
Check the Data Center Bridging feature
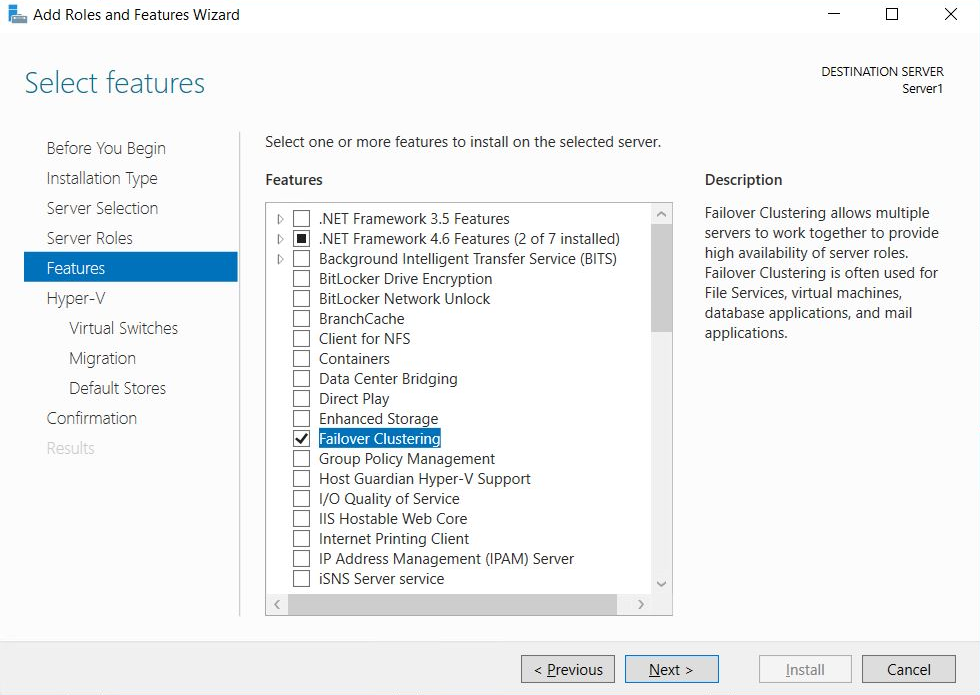click(x=301, y=378)
